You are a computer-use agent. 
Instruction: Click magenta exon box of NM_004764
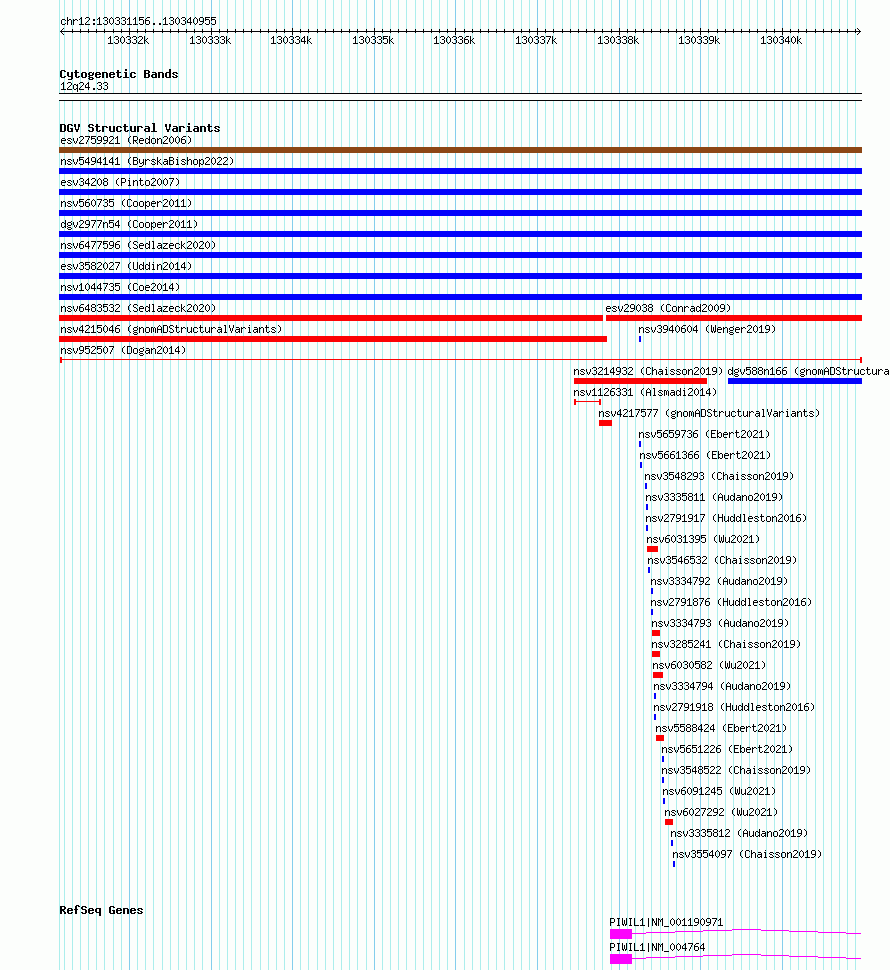click(x=621, y=959)
